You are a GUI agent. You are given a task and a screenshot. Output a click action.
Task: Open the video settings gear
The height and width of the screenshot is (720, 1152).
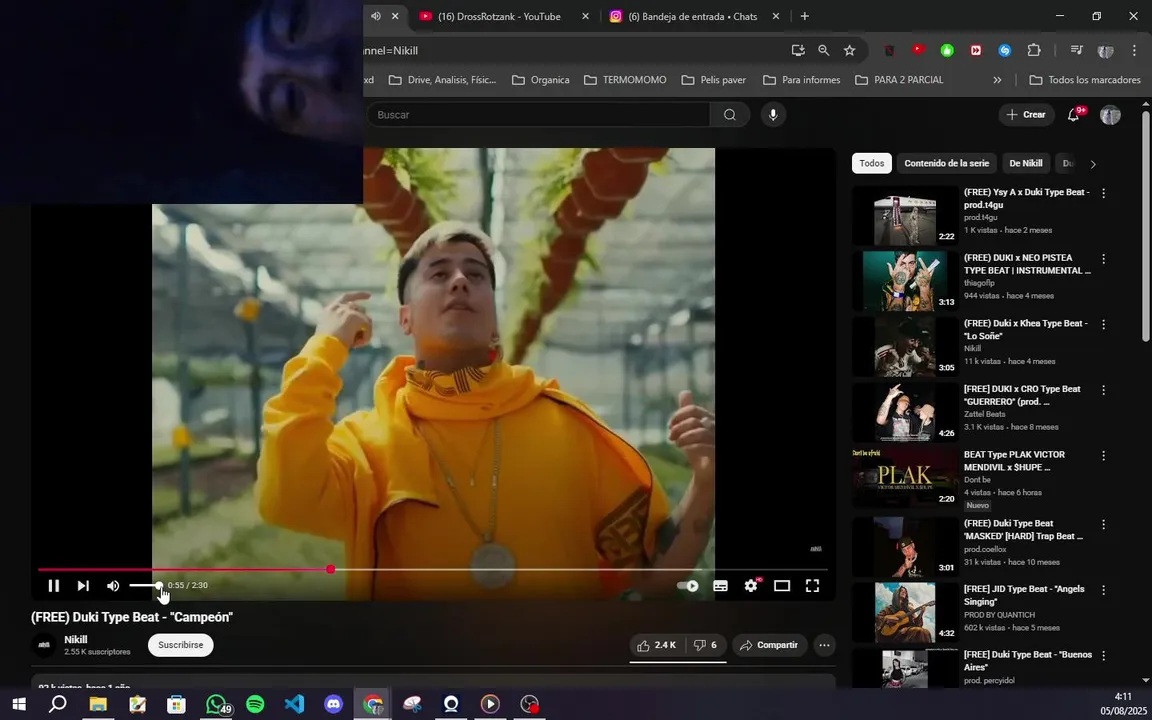coord(751,586)
